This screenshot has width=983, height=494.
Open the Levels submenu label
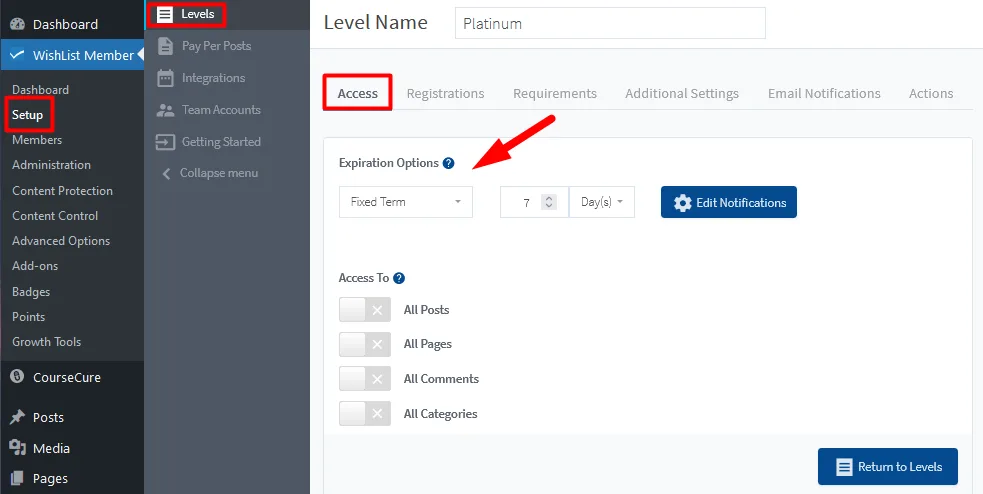197,14
